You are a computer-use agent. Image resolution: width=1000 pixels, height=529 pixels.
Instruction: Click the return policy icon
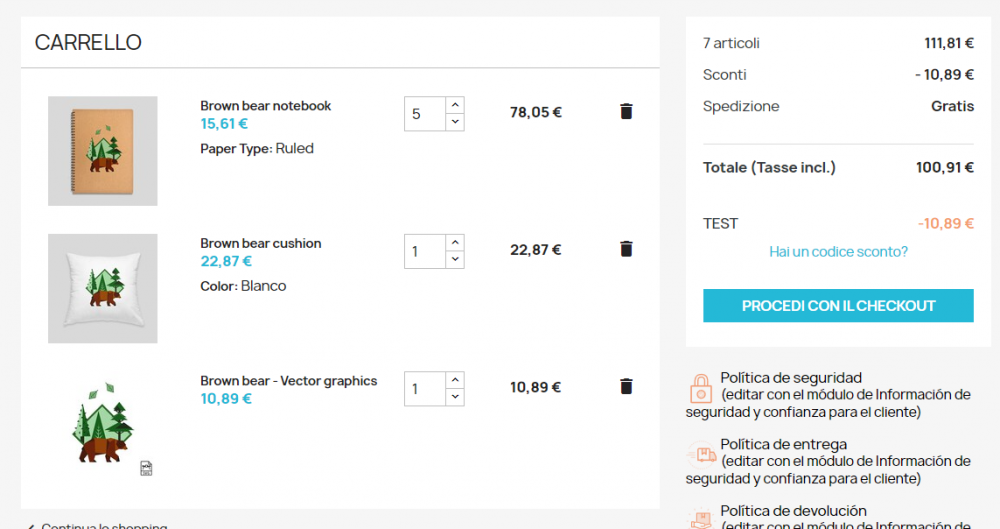pos(699,518)
